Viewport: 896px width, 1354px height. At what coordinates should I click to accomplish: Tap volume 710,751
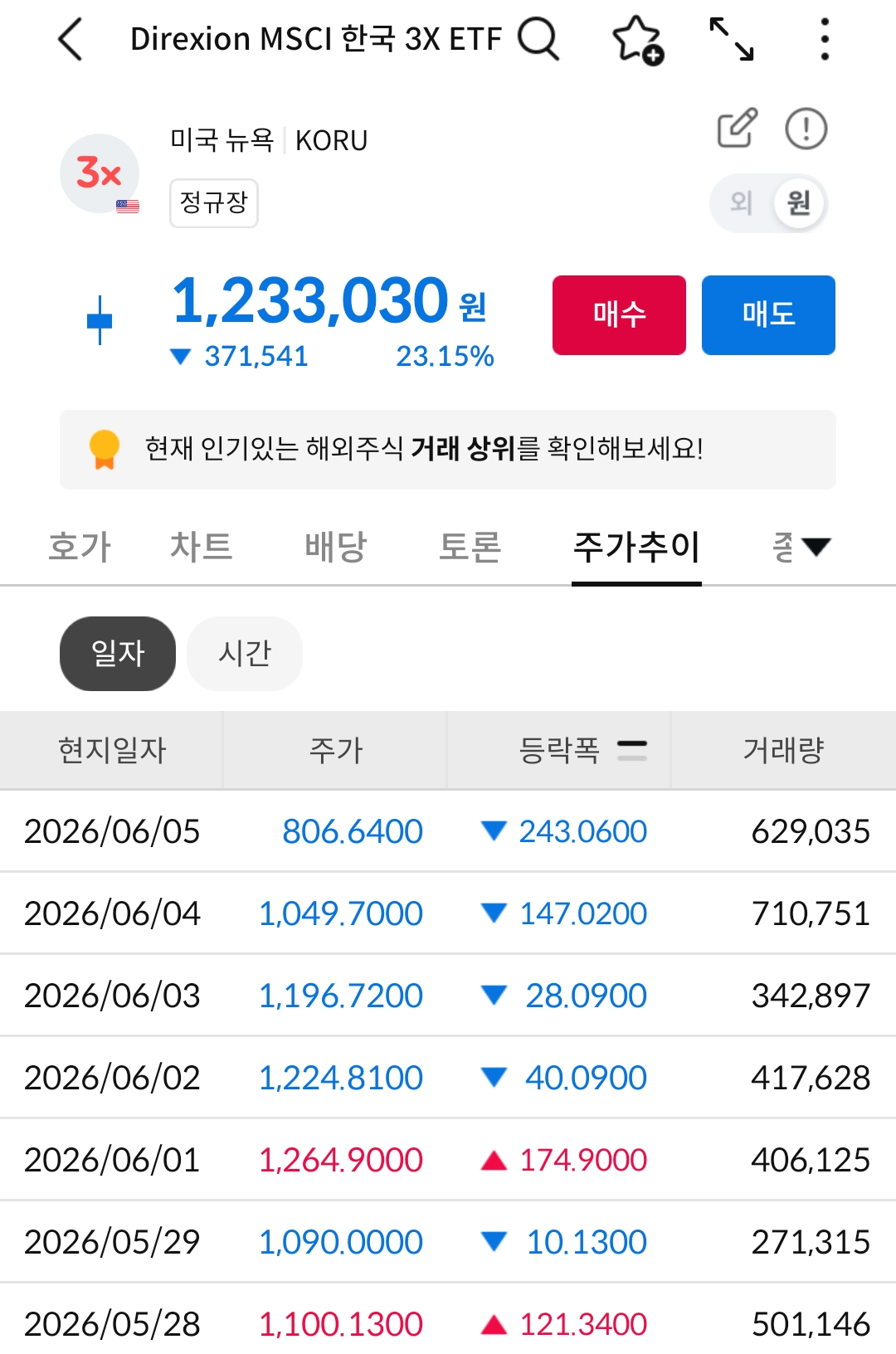coord(811,913)
